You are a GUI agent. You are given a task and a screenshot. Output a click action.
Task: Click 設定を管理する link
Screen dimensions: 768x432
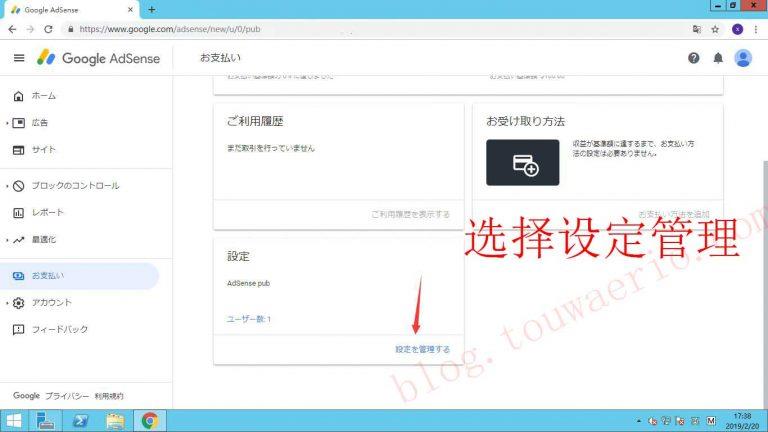pyautogui.click(x=422, y=349)
